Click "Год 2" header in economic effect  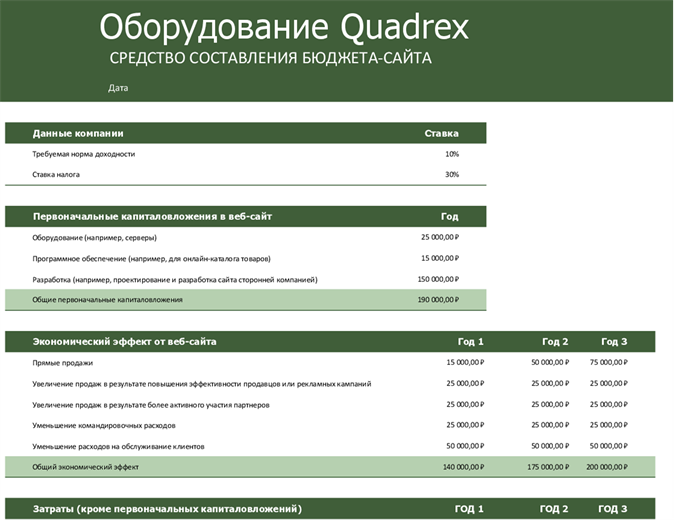555,342
